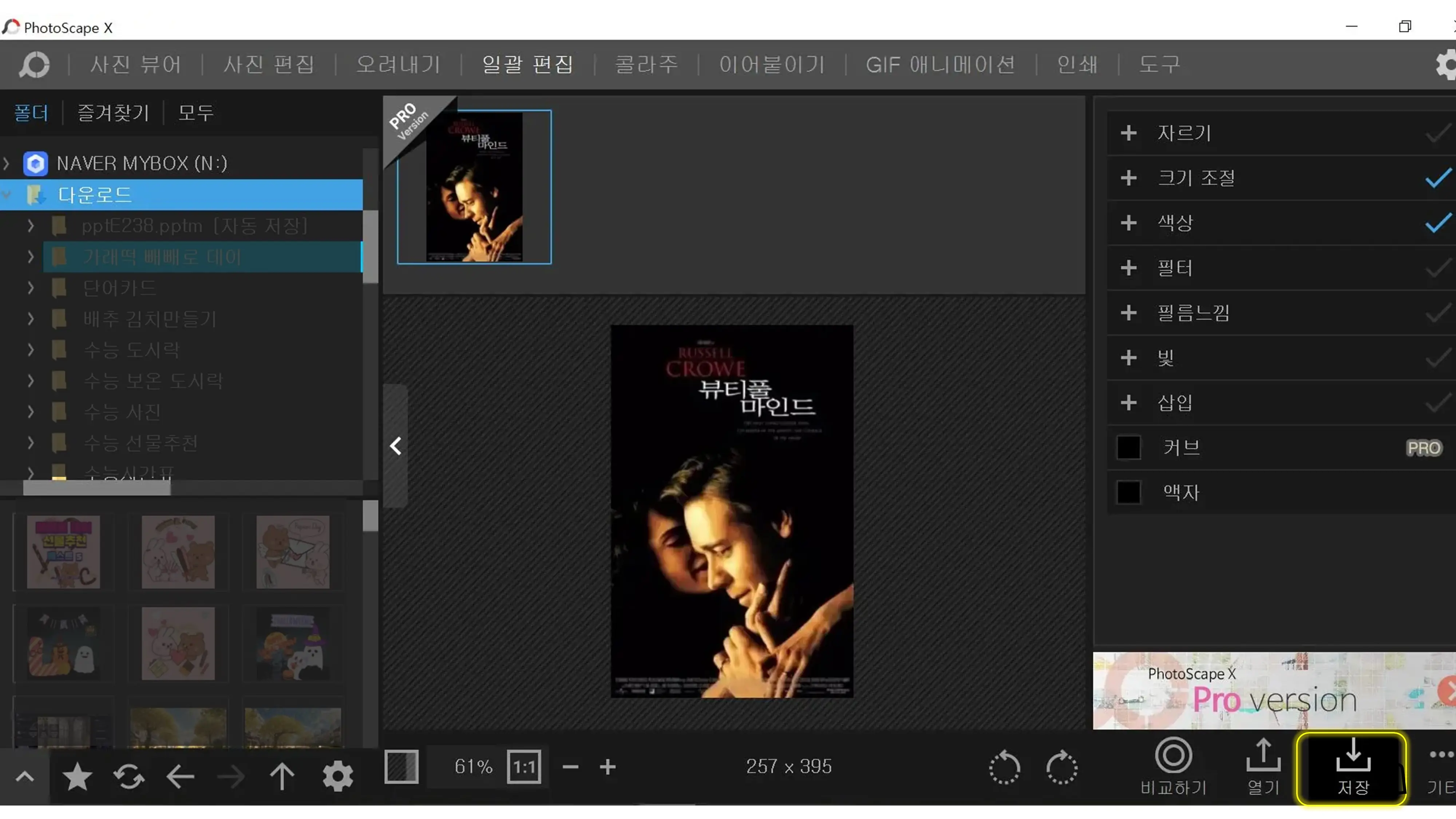Open the more options (기타) dots icon
This screenshot has width=1456, height=819.
1441,755
